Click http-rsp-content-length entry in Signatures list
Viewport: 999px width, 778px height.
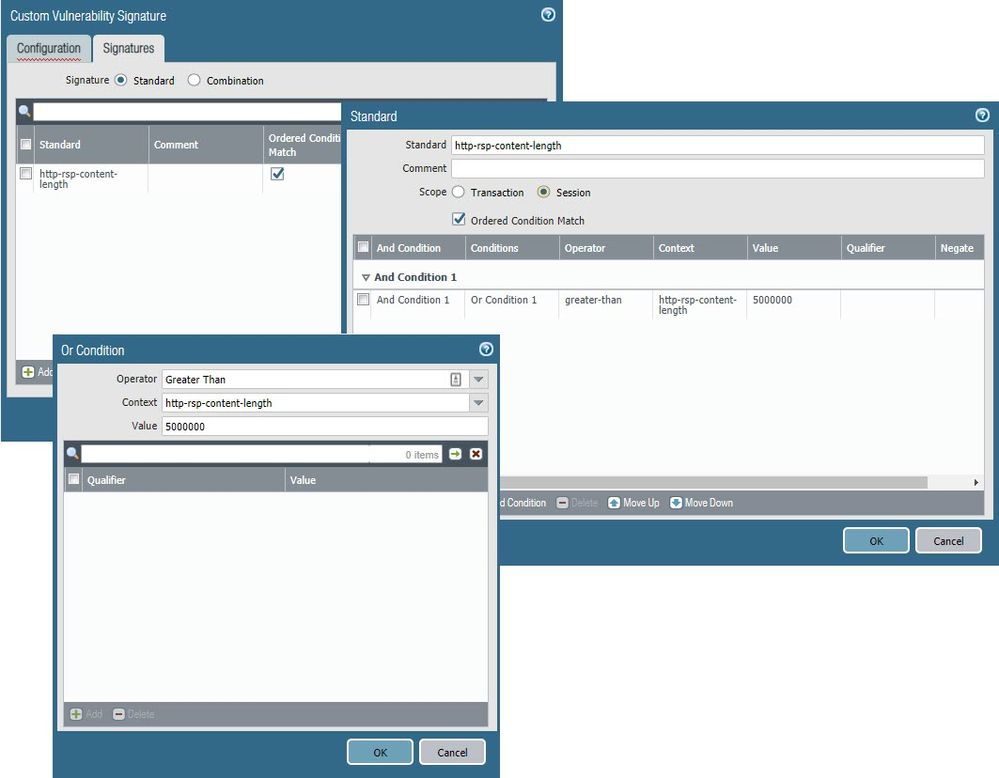tap(78, 178)
